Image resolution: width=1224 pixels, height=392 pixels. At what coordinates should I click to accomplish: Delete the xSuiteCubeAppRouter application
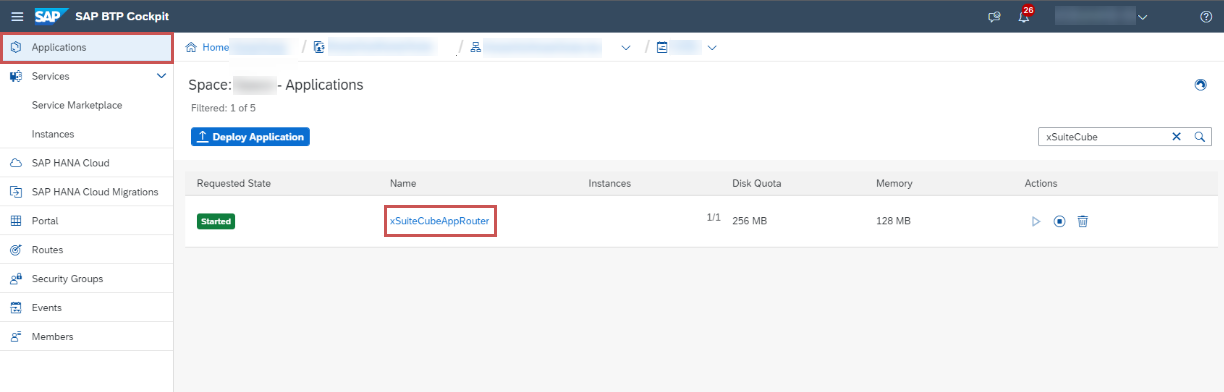pos(1082,221)
